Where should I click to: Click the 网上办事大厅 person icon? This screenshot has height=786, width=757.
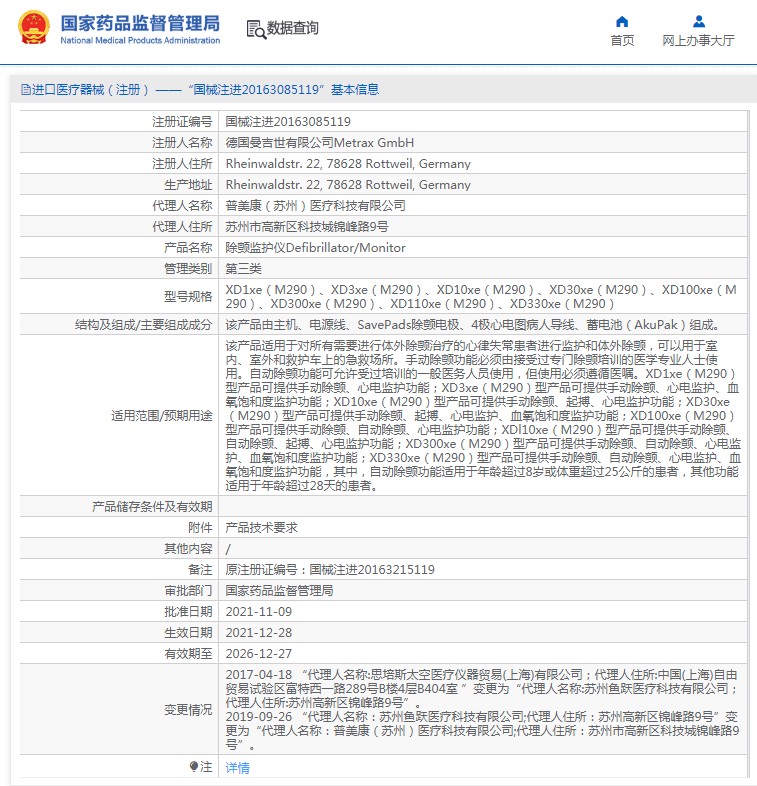(x=698, y=21)
